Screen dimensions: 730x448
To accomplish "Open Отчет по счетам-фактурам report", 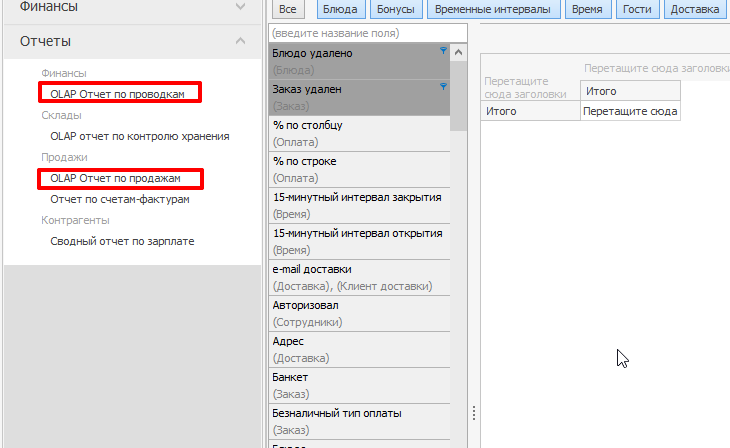I will 119,199.
